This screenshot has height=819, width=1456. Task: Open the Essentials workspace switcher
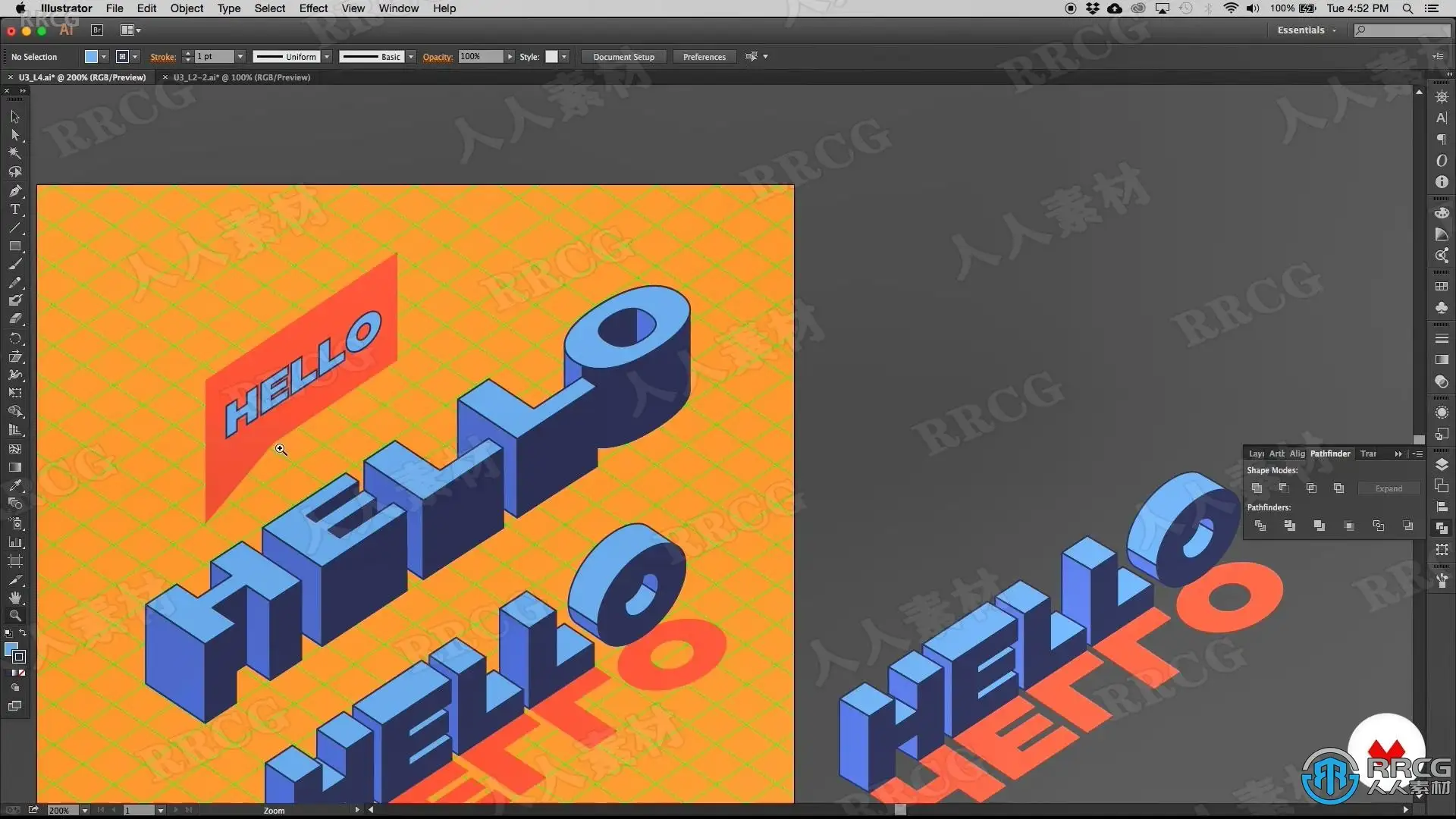coord(1307,30)
